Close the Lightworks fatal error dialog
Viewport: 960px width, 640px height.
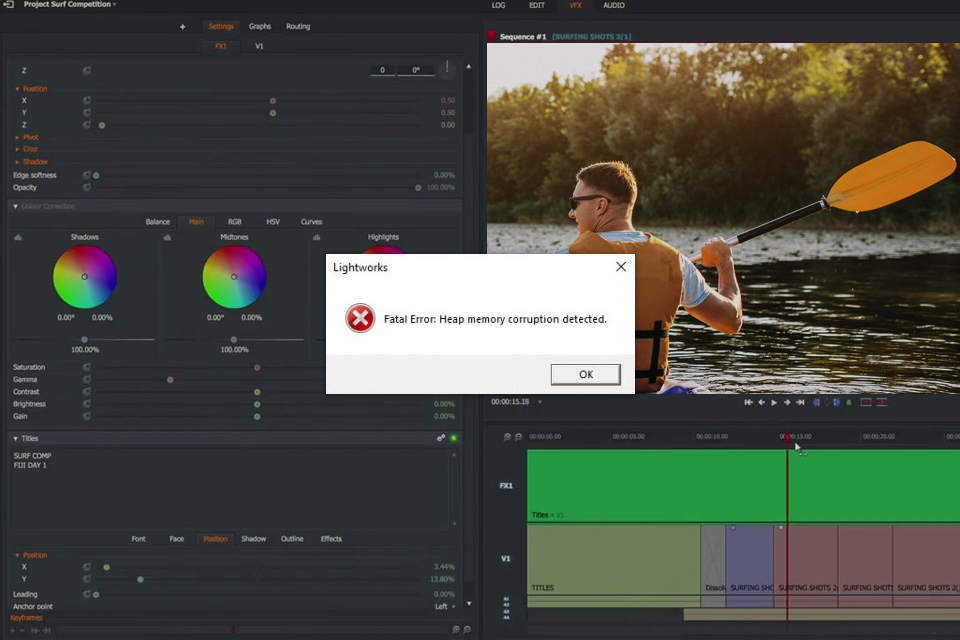(x=621, y=266)
